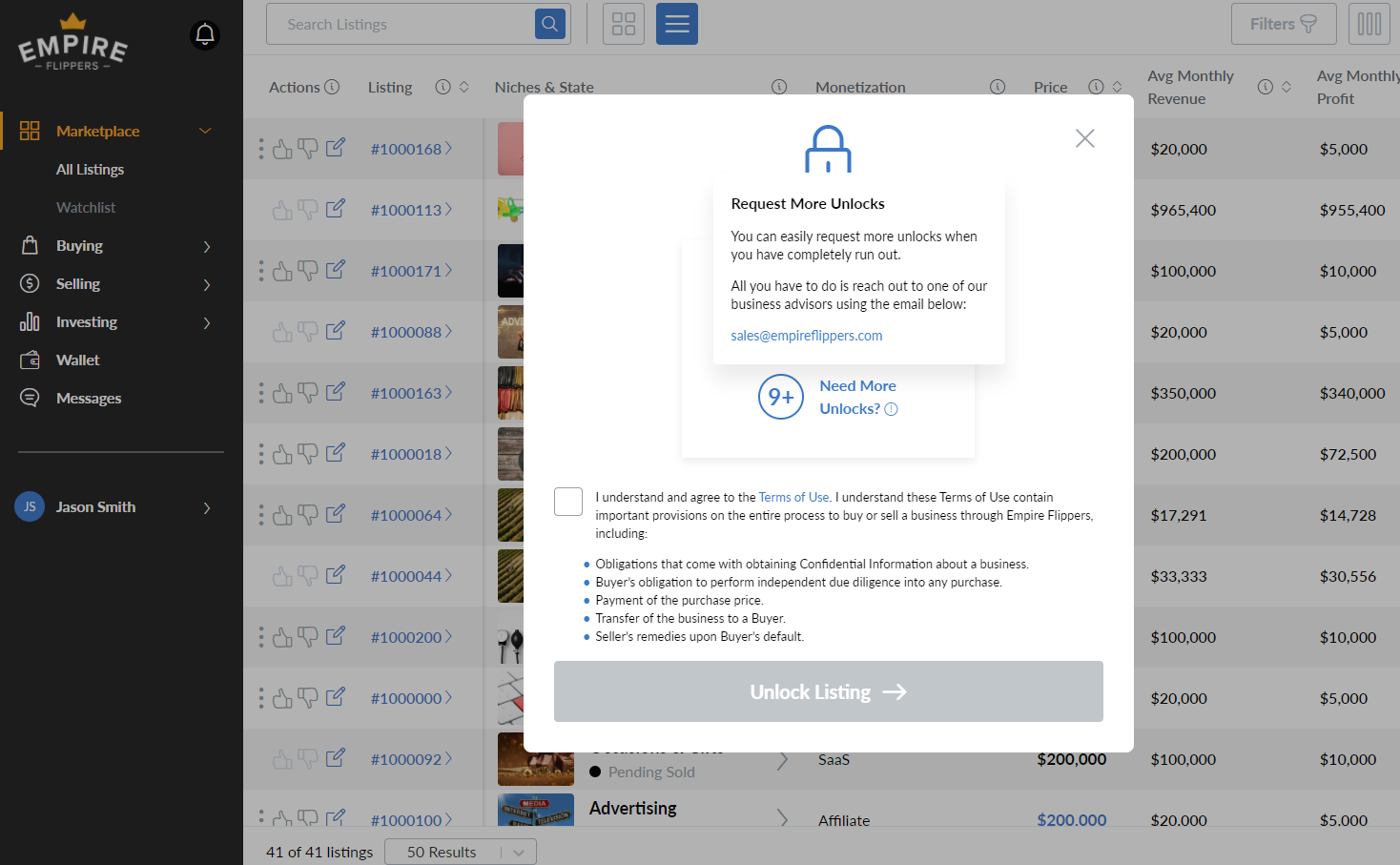Sort by the Listing column arrows

pos(464,87)
